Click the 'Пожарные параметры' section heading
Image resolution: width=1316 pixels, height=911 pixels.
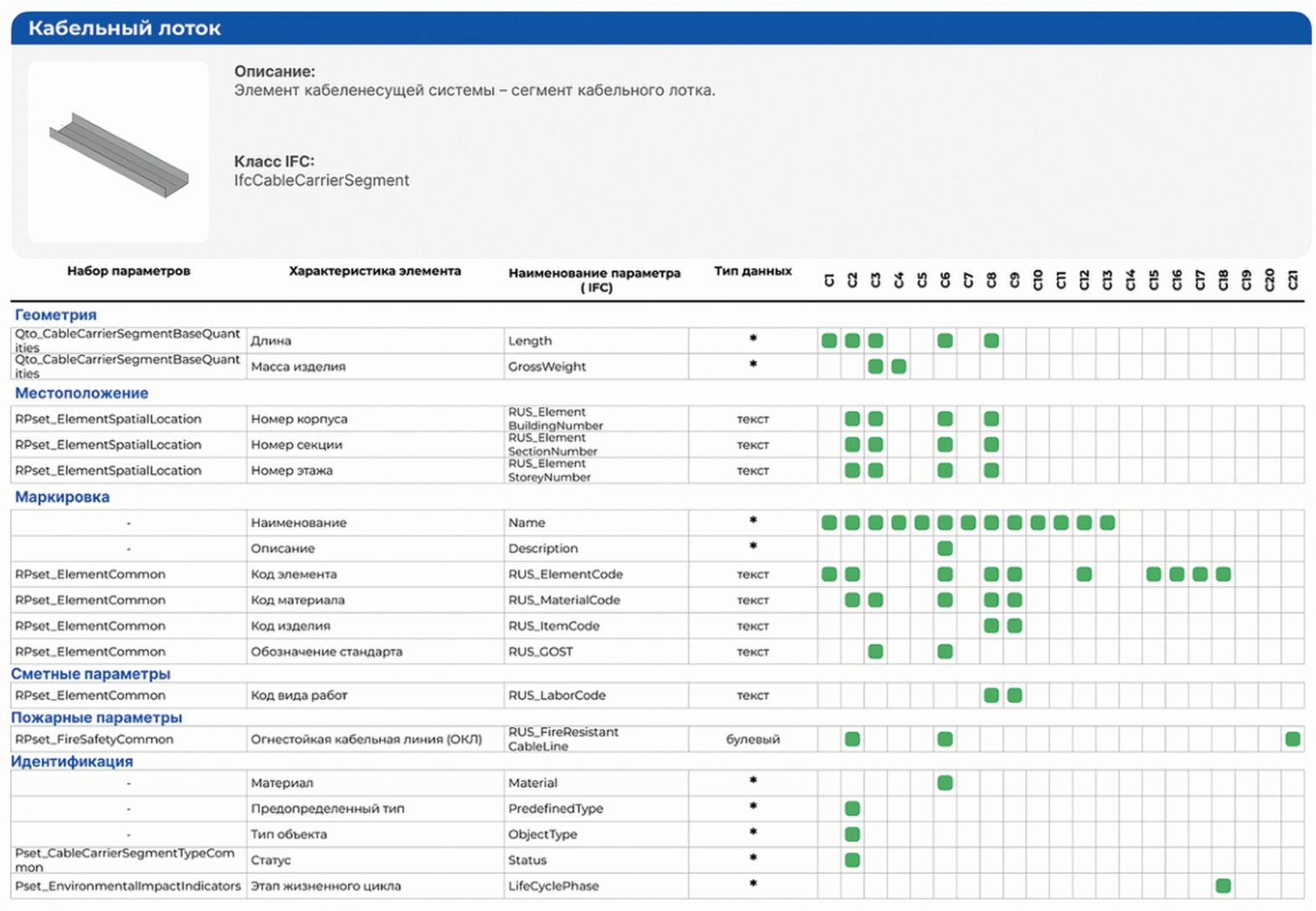coord(96,717)
